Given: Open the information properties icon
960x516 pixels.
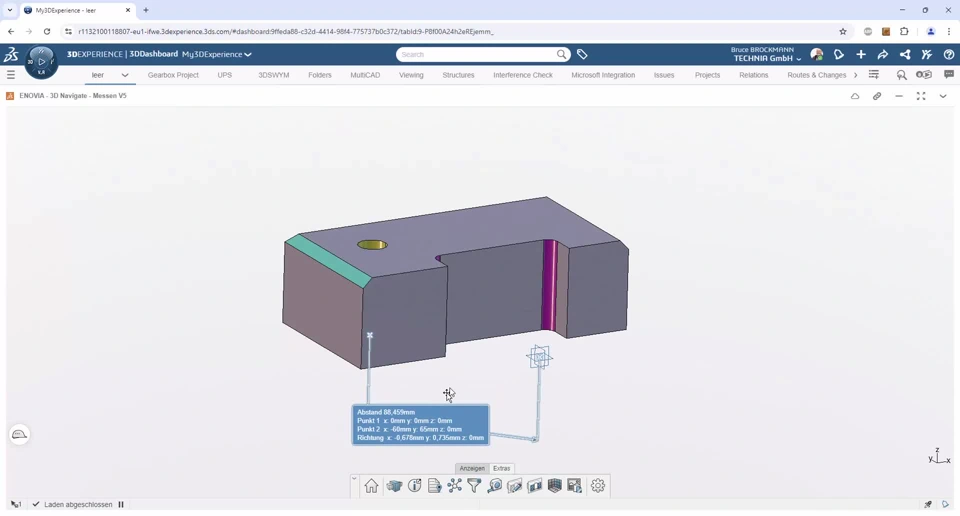Looking at the screenshot, I should click(x=414, y=486).
